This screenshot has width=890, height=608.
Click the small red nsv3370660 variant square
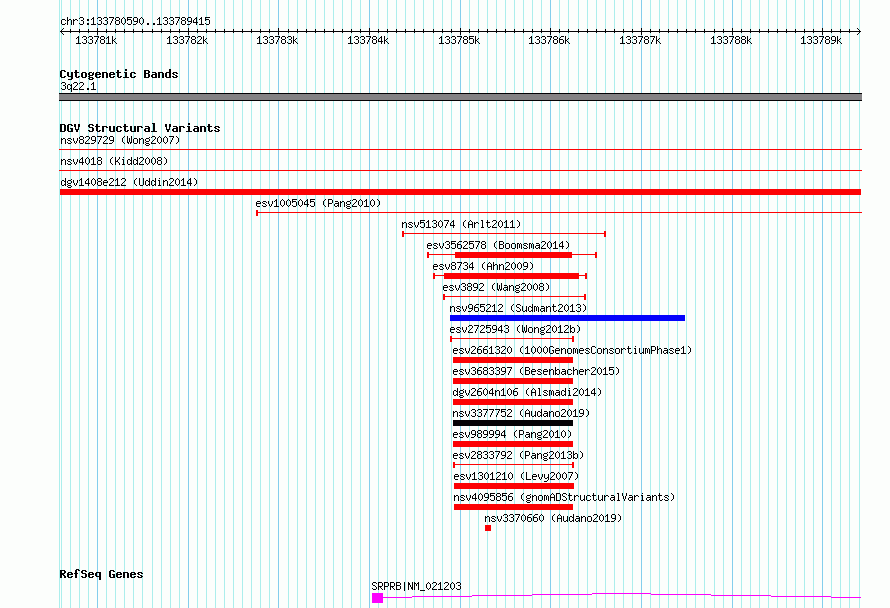click(x=488, y=528)
